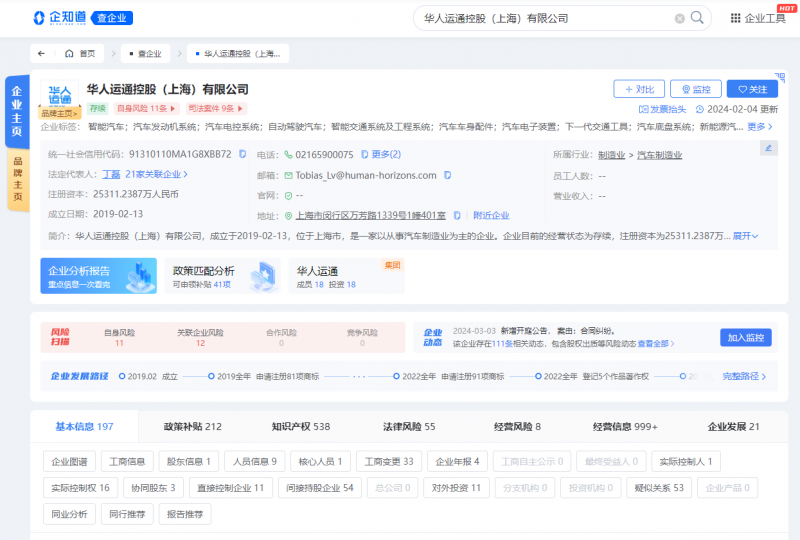Select 企业图谱 sub-item
The height and width of the screenshot is (540, 800).
click(69, 461)
